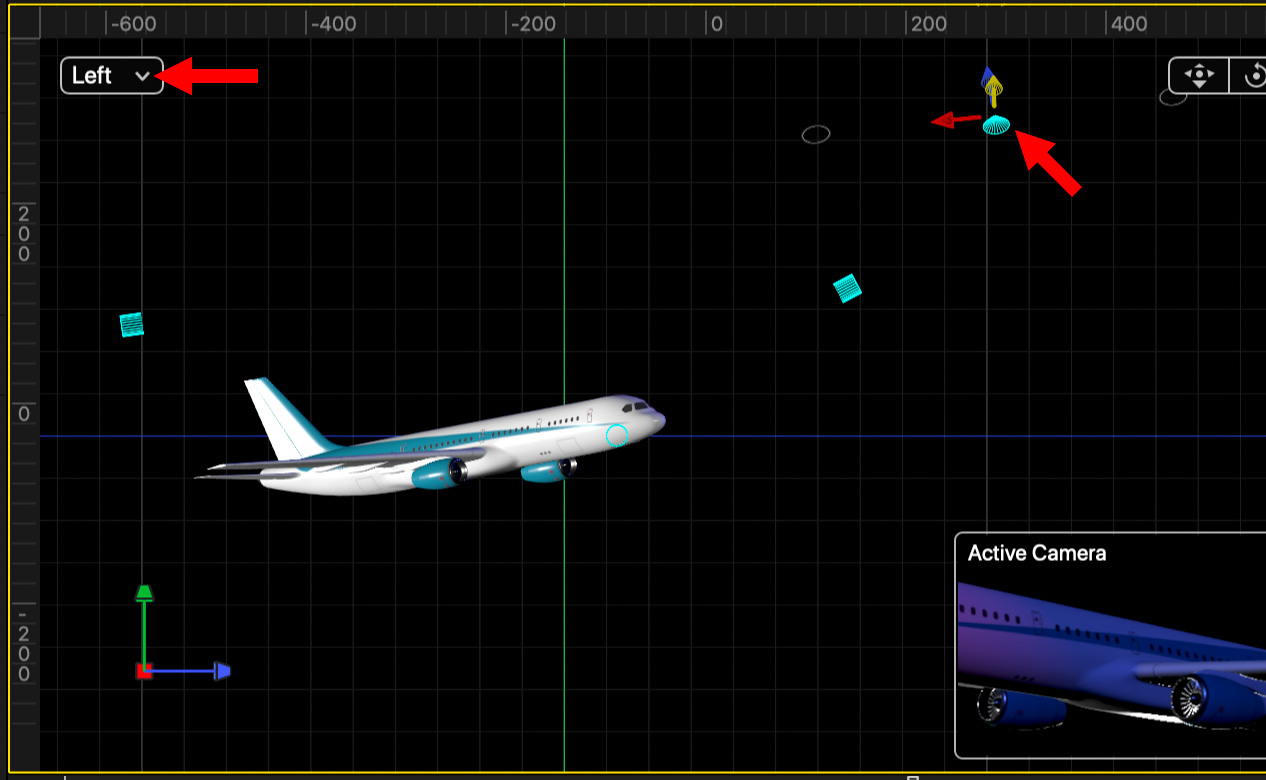This screenshot has width=1266, height=780.
Task: Click the green Y-axis arrow of compass
Action: pyautogui.click(x=144, y=595)
